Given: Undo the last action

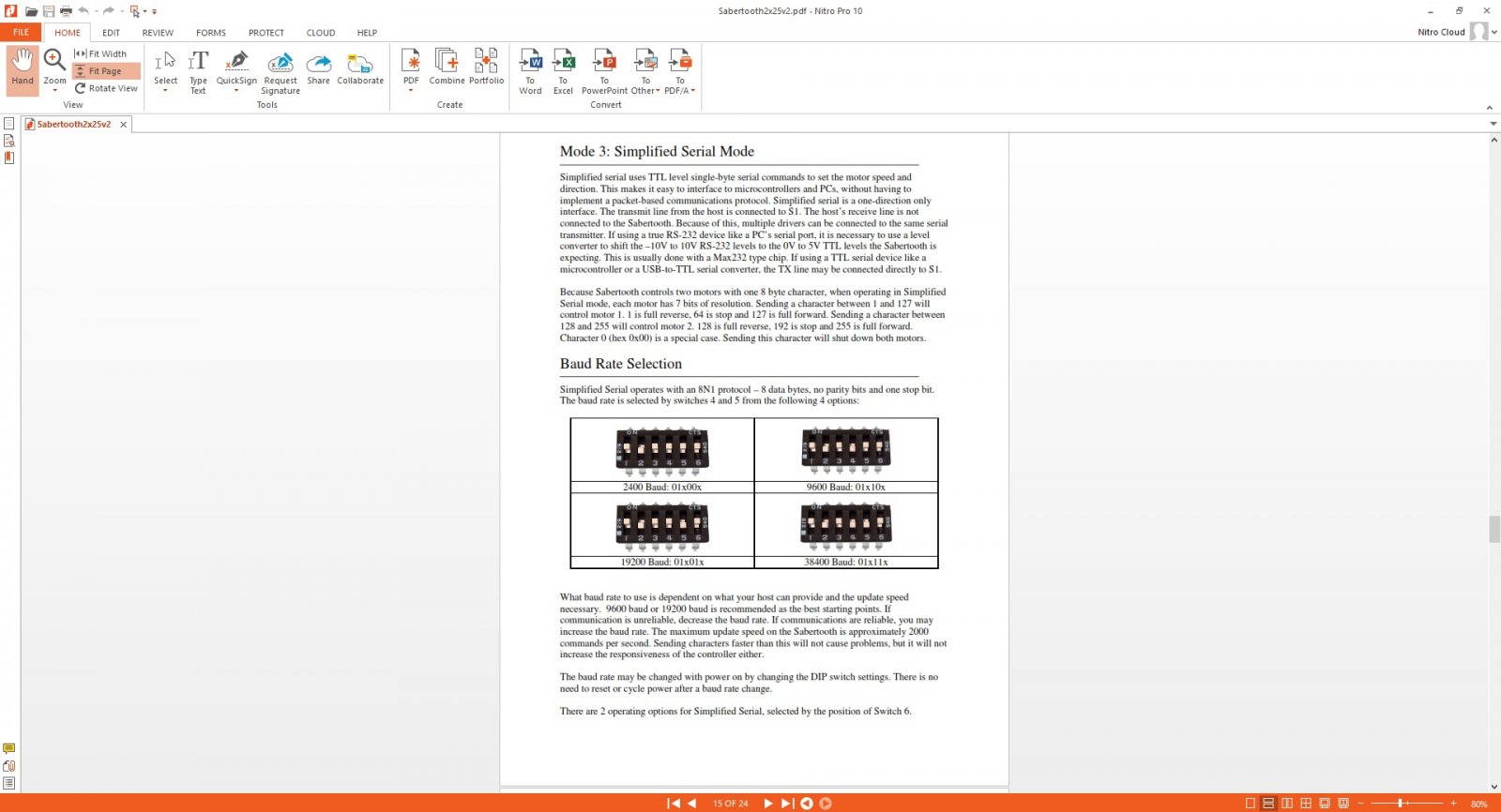Looking at the screenshot, I should 83,11.
